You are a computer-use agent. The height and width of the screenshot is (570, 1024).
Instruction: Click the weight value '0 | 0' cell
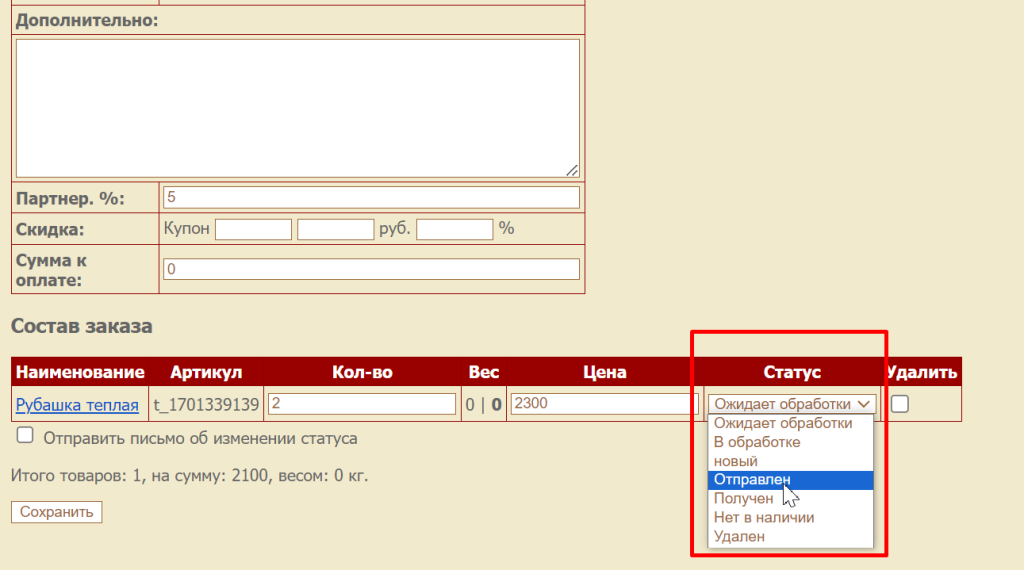pos(483,405)
